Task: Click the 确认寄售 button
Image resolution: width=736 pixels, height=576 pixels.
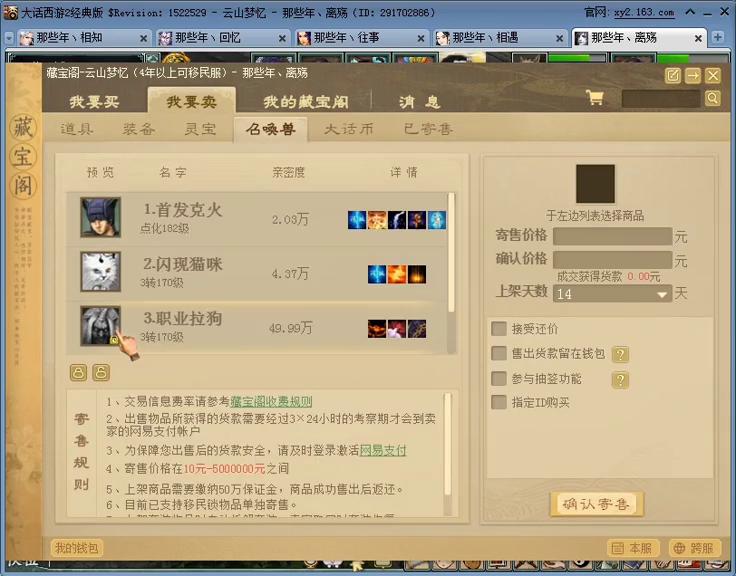Action: point(596,505)
